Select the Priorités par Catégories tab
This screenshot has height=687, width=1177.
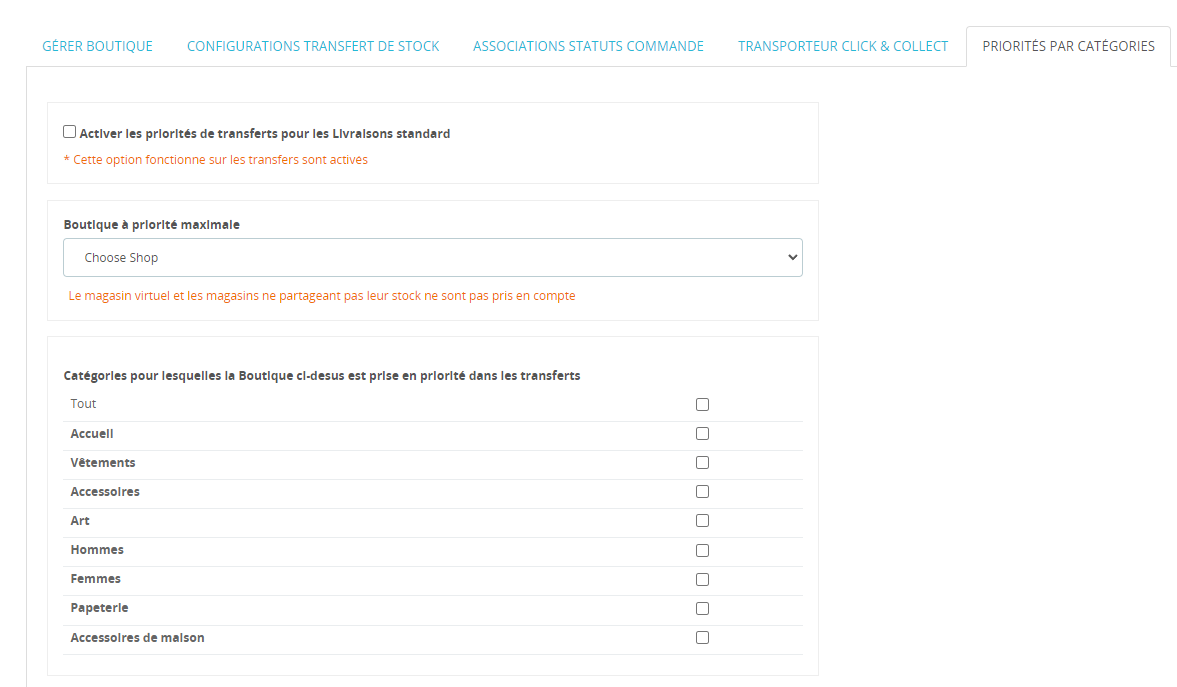(1068, 47)
